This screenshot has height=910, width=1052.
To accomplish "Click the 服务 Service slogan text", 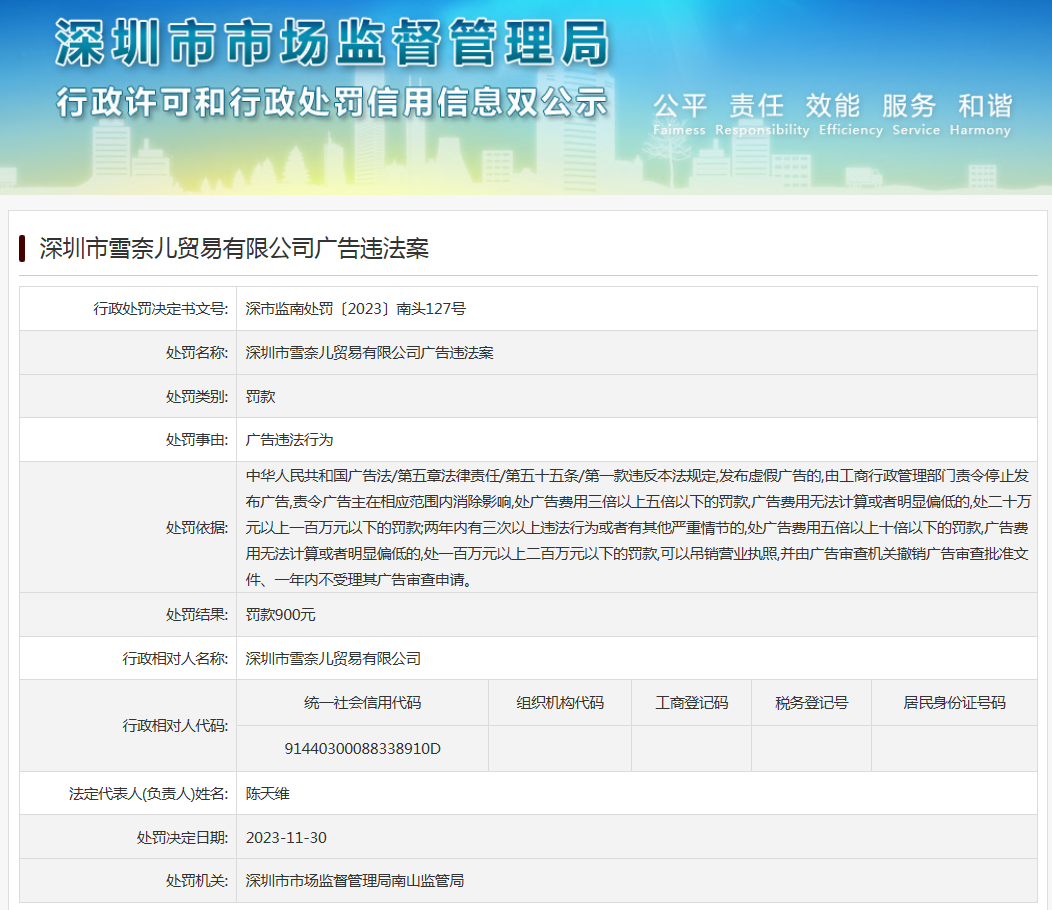I will coord(916,115).
